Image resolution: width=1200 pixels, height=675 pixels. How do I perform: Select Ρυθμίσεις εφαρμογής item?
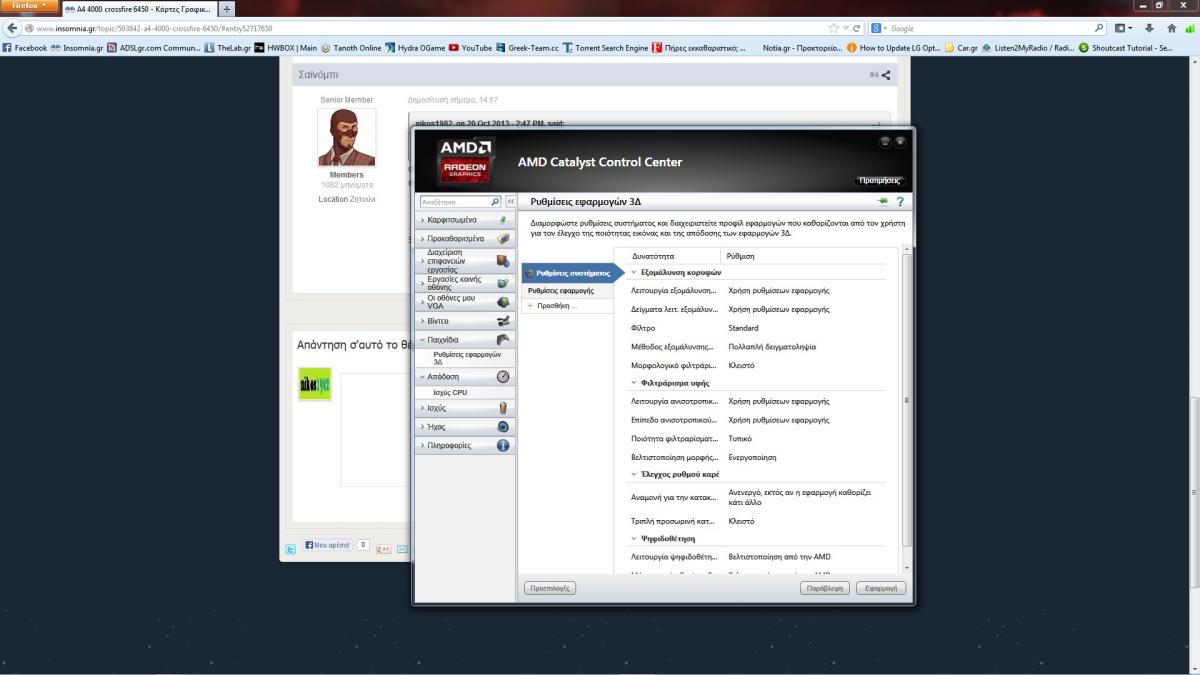[x=561, y=290]
